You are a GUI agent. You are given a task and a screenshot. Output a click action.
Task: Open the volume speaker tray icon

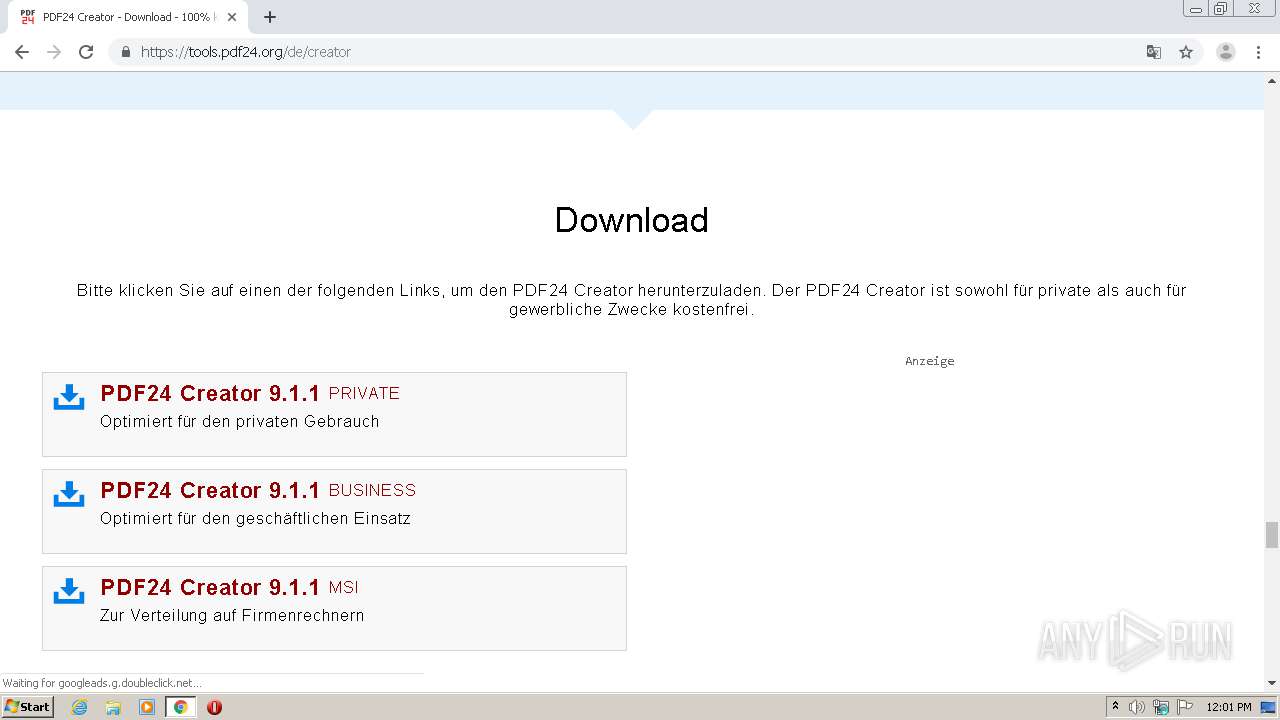(x=1137, y=707)
